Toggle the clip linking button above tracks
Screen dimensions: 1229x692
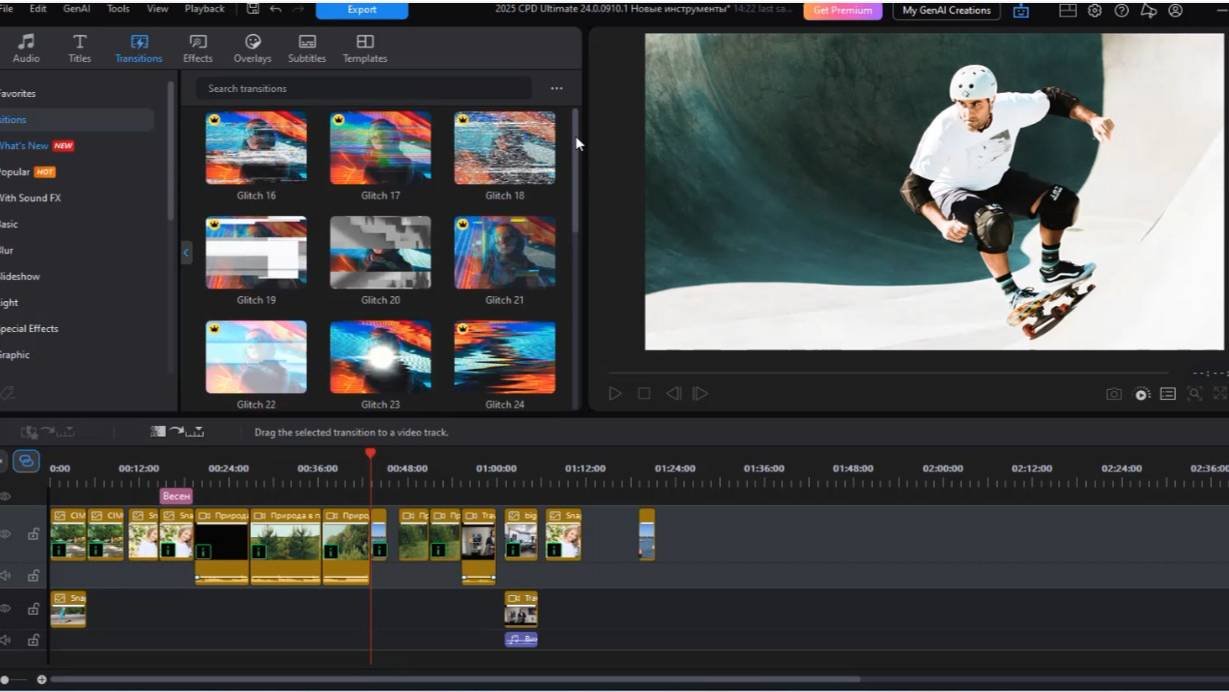click(x=27, y=461)
